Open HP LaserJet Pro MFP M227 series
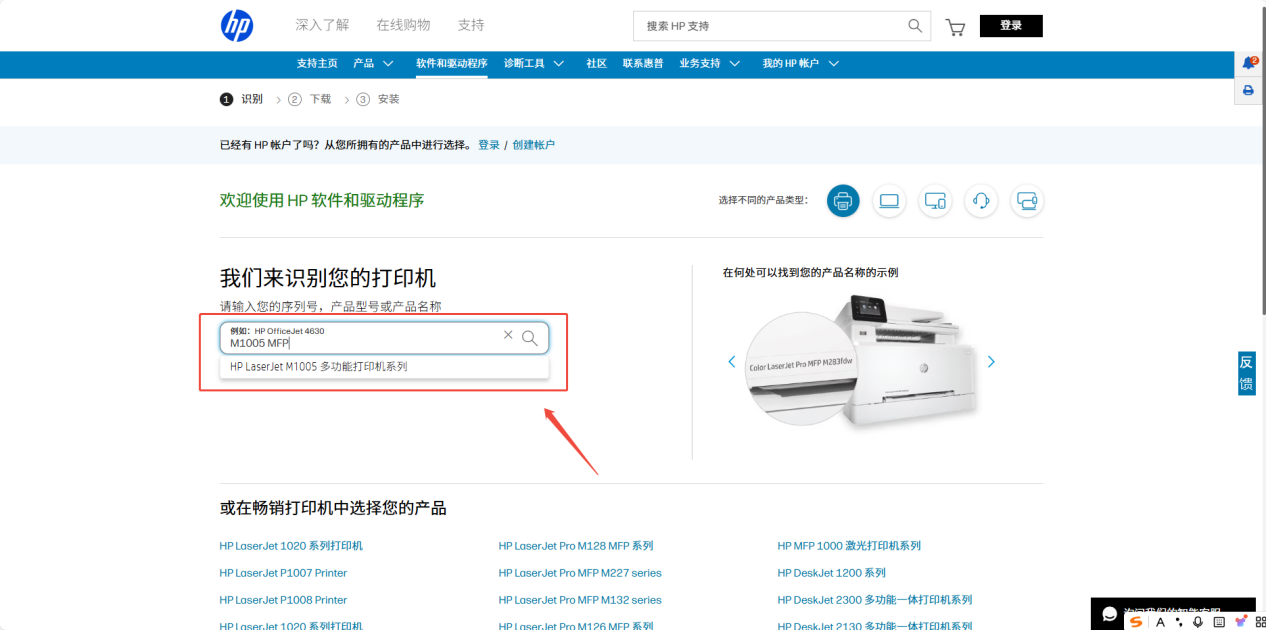The image size is (1266, 630). point(580,573)
